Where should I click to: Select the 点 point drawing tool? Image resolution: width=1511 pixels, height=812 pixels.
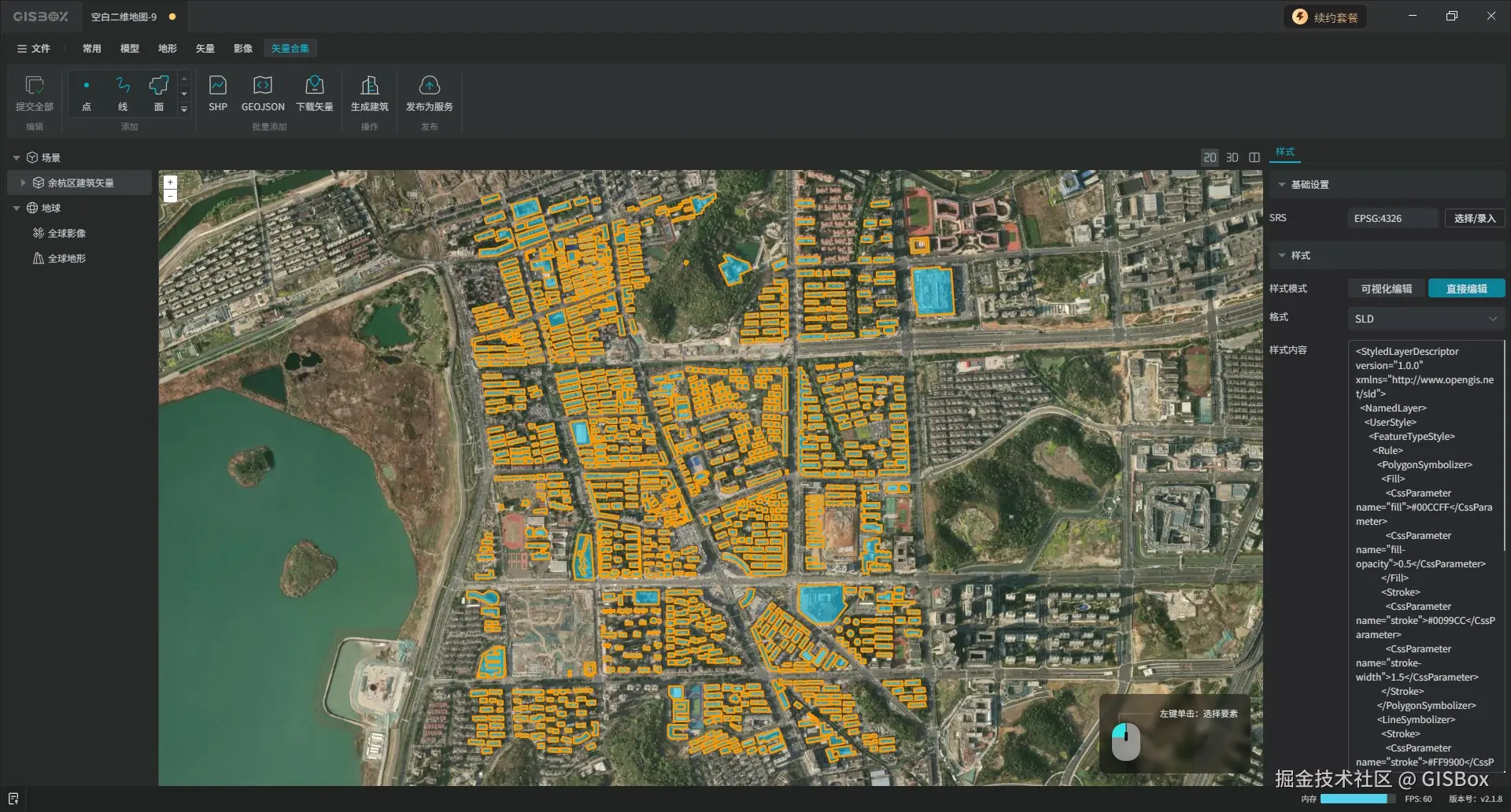87,93
